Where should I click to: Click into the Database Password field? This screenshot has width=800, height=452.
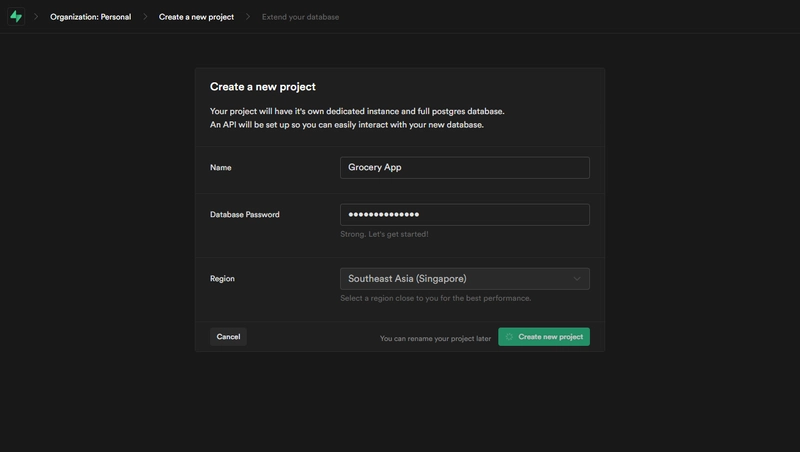pos(465,214)
